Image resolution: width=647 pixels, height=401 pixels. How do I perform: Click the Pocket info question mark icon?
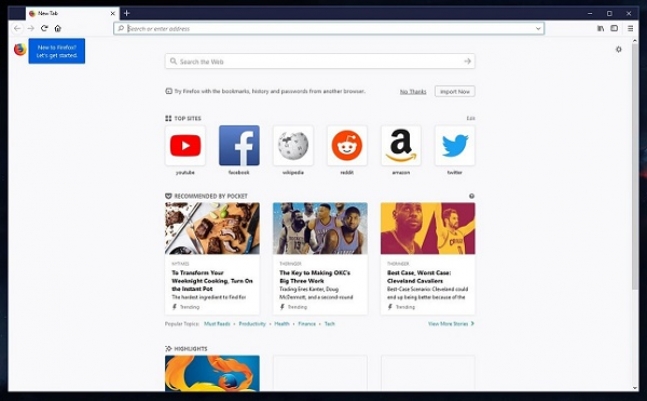(x=472, y=196)
